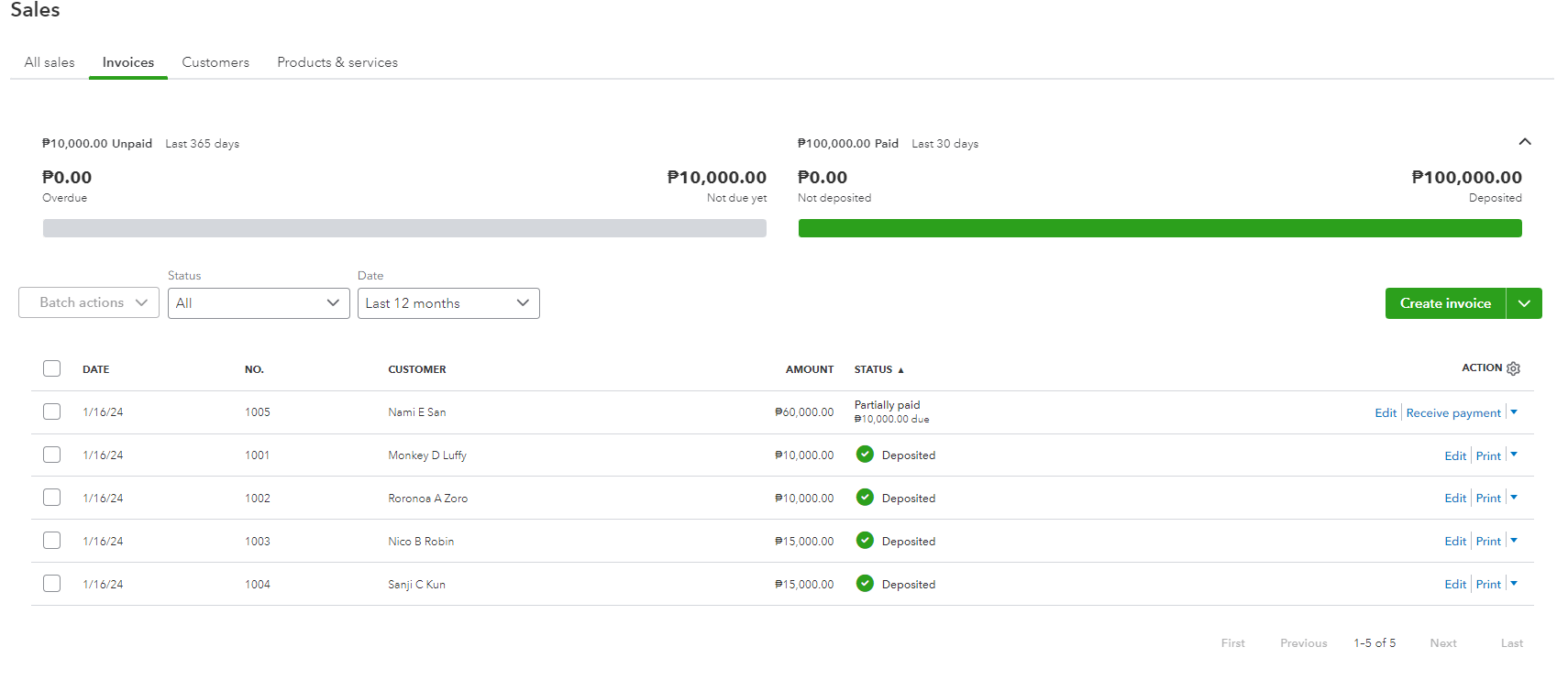This screenshot has height=680, width=1568.
Task: Sort by the Status column arrow
Action: 900,370
